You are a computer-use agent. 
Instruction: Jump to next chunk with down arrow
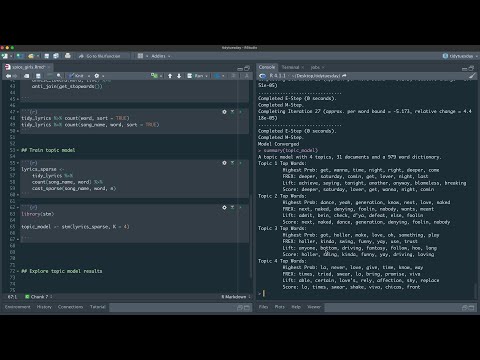point(179,76)
